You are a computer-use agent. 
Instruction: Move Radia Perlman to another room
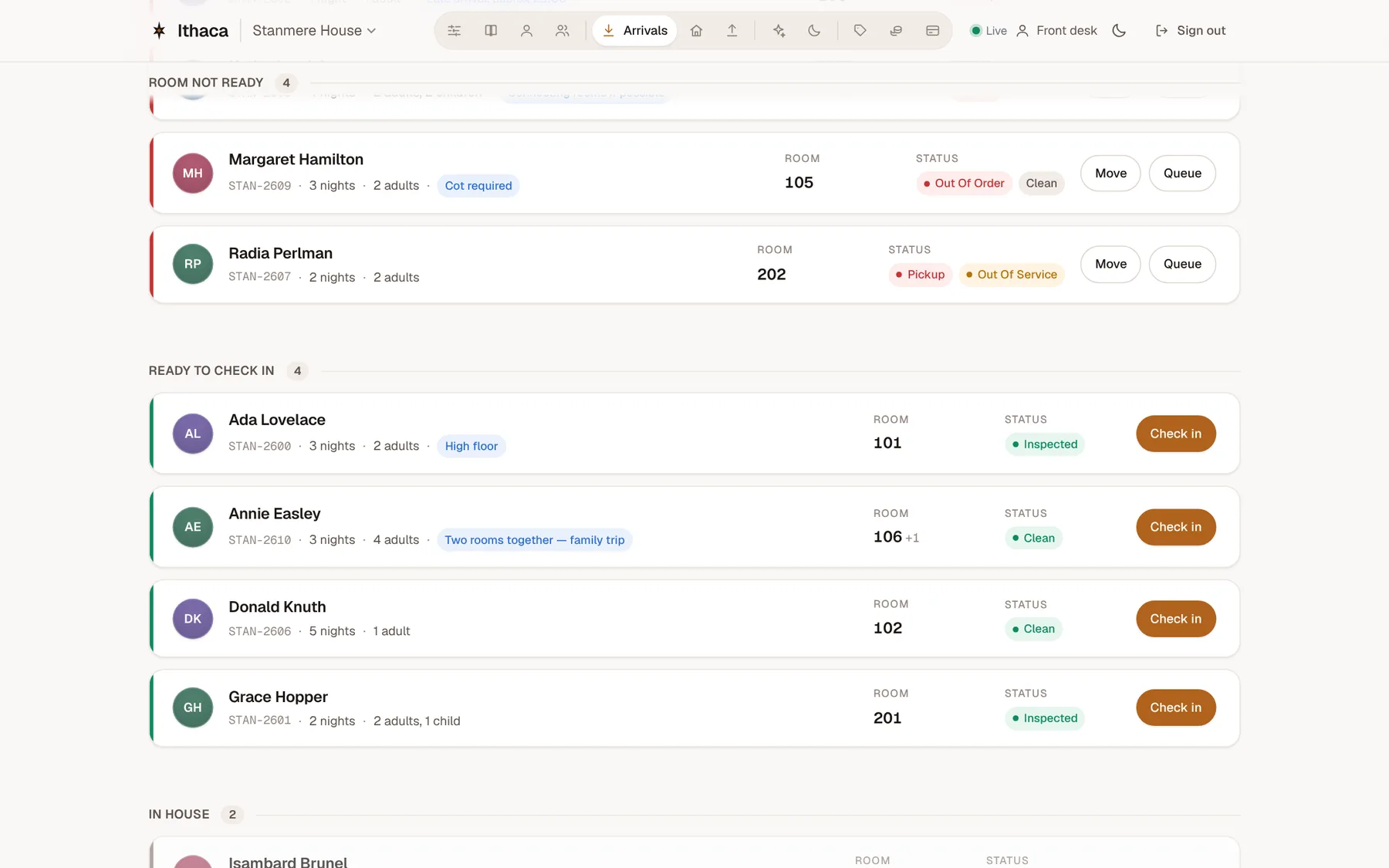[x=1110, y=264]
